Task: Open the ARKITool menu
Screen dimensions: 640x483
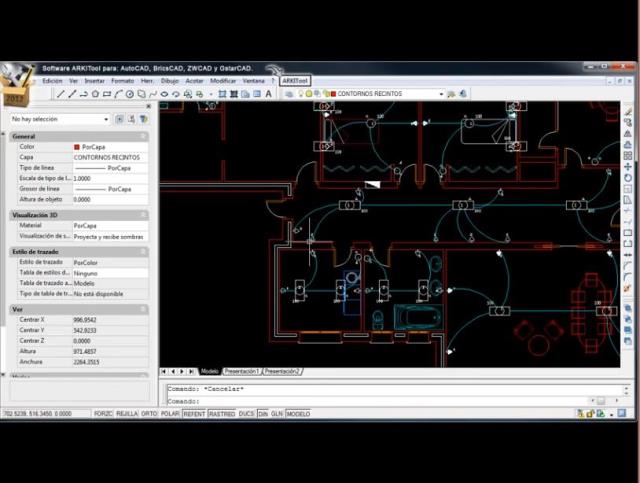Action: click(295, 81)
